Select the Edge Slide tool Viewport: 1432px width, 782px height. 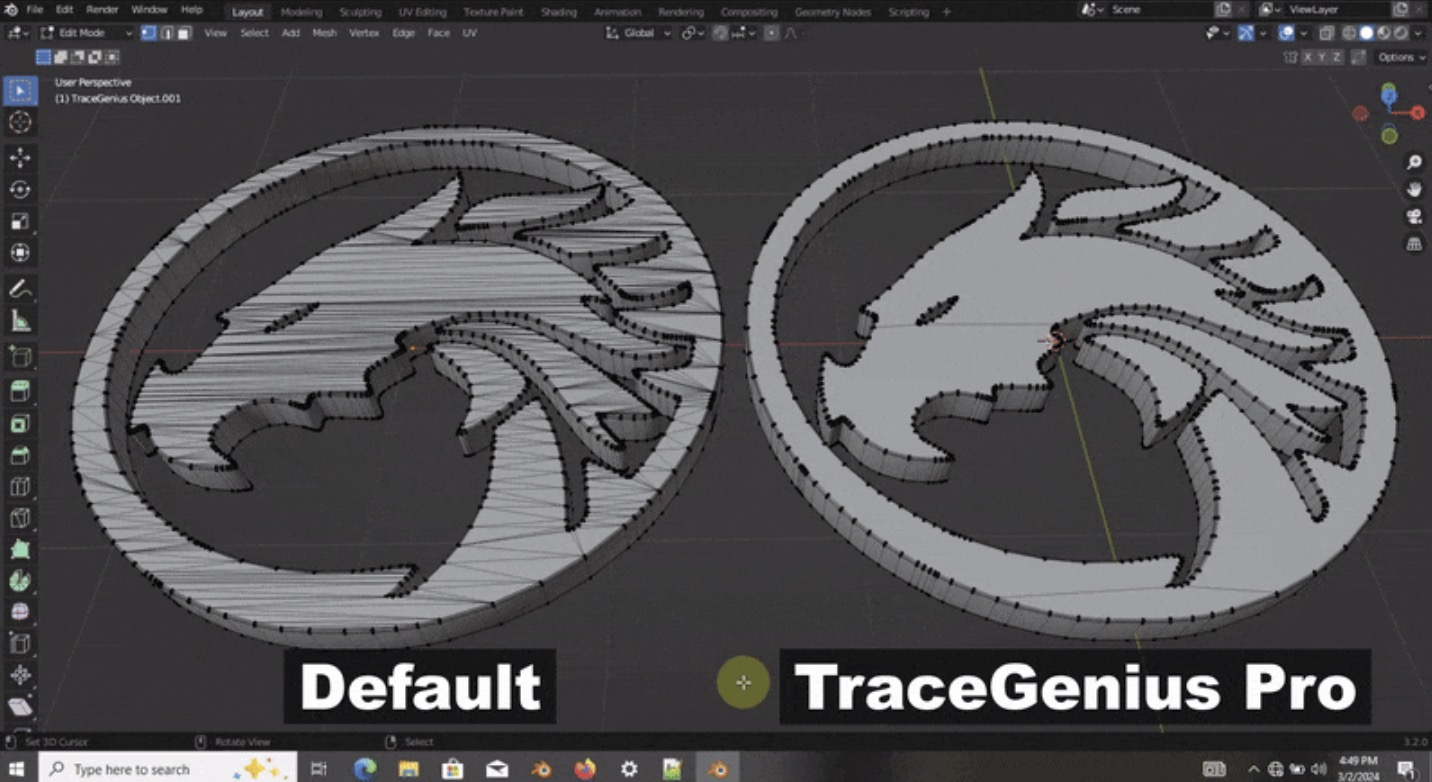pyautogui.click(x=19, y=644)
